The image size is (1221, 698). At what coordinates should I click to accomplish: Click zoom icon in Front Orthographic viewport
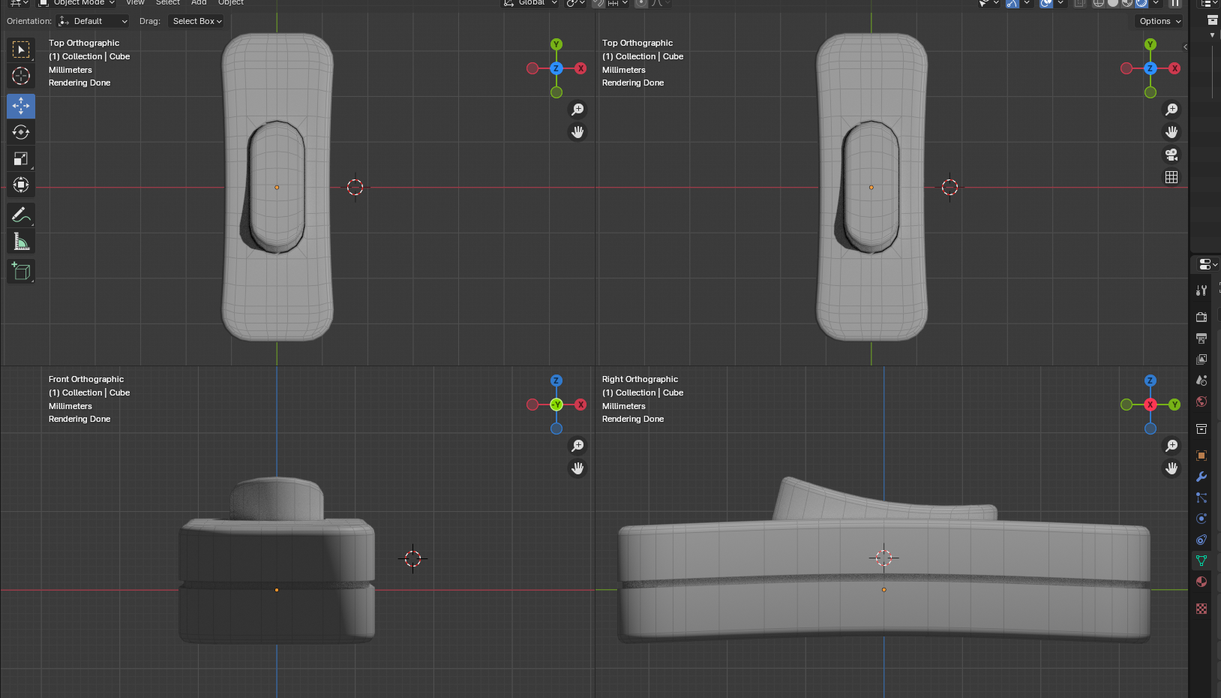pyautogui.click(x=577, y=446)
